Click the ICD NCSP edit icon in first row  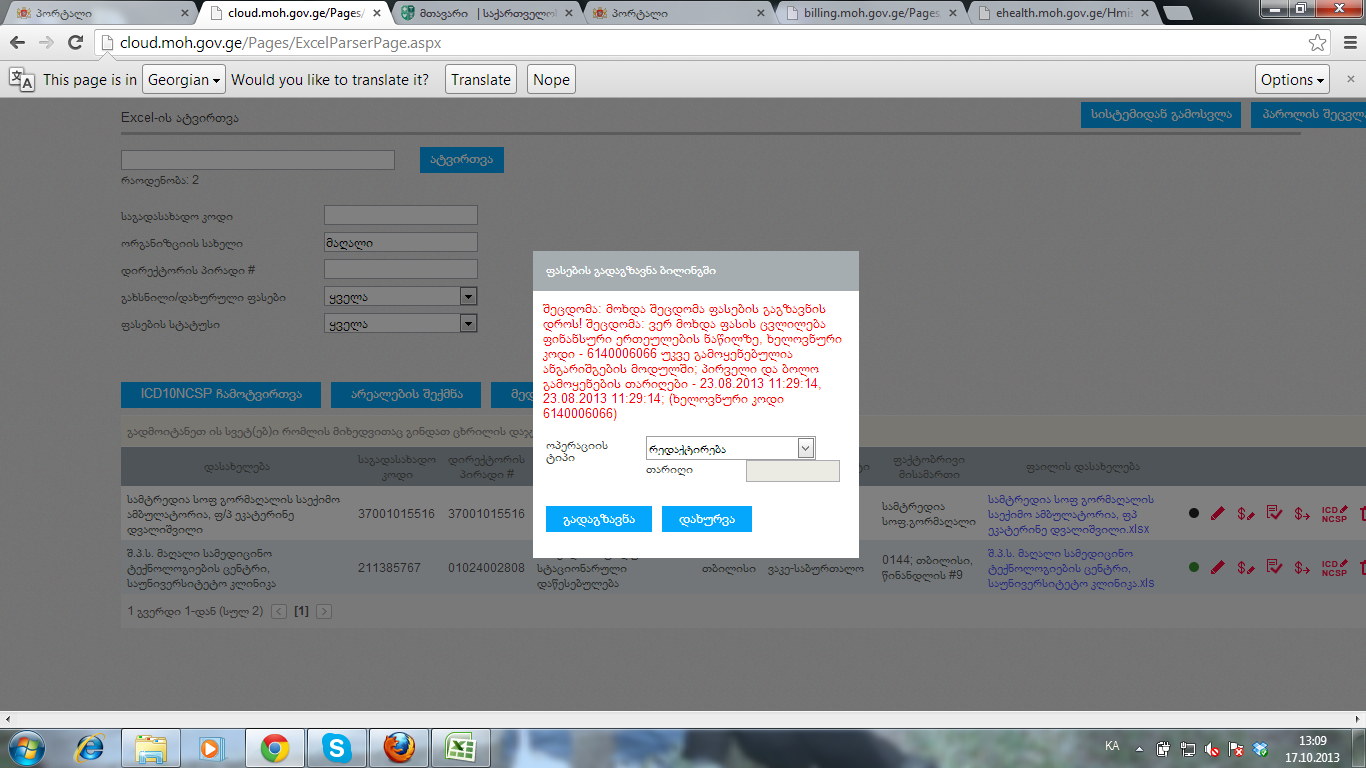click(1335, 513)
